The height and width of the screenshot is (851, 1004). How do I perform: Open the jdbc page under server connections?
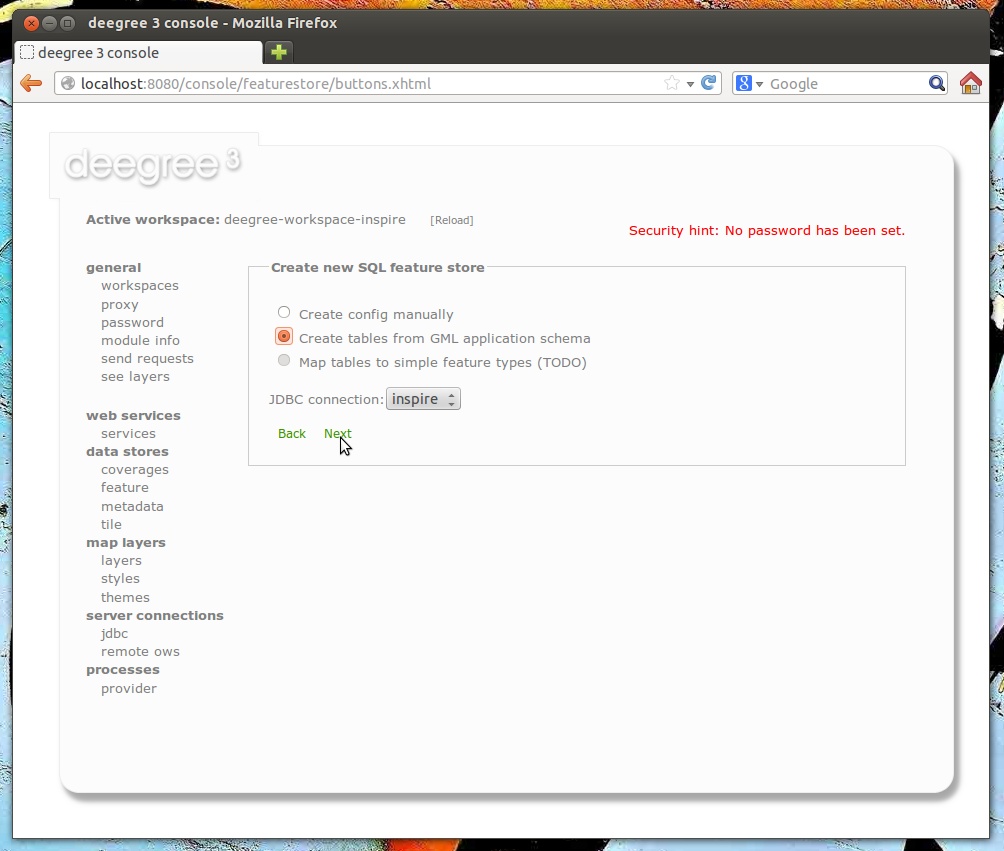[x=114, y=633]
